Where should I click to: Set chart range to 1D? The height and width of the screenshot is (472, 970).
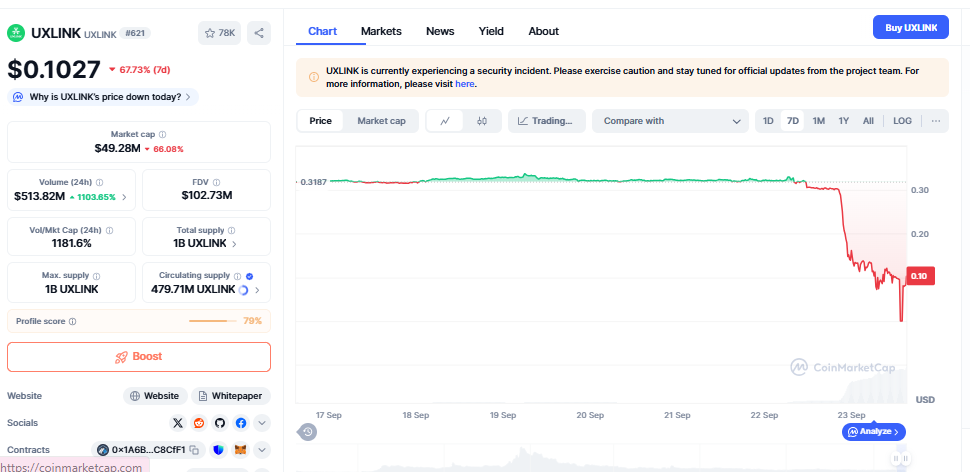click(768, 121)
